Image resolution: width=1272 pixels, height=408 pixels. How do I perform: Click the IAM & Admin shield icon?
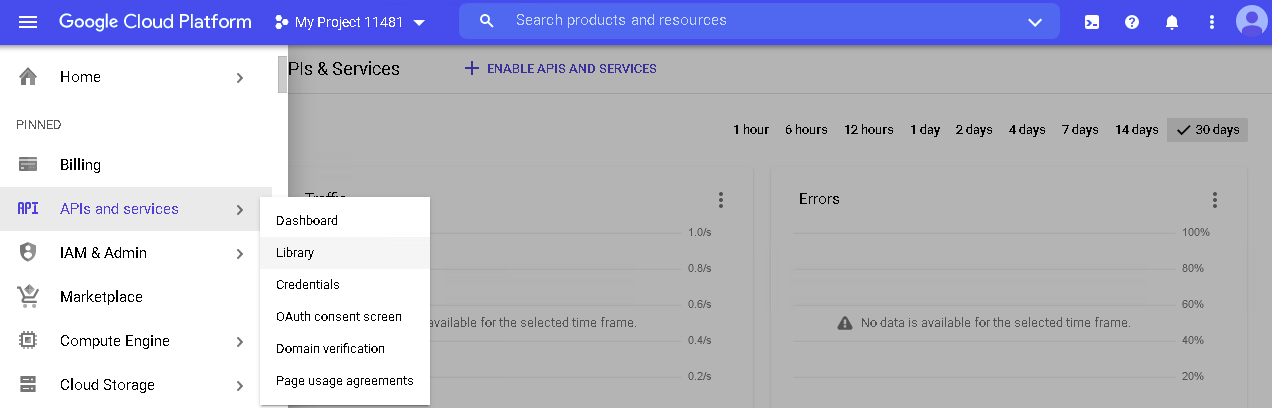(28, 253)
